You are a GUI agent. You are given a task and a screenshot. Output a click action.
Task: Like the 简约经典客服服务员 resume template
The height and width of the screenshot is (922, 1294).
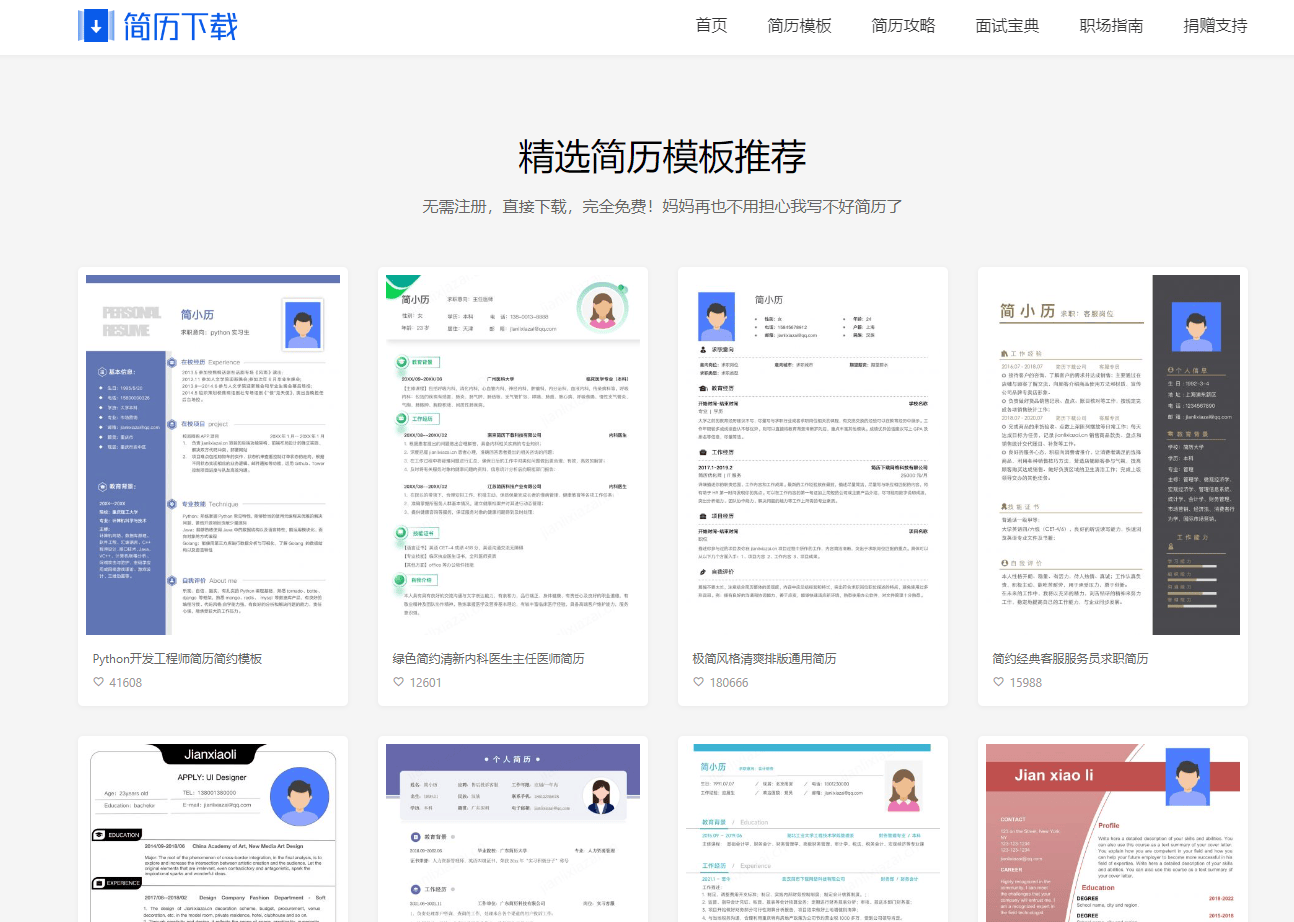click(998, 681)
